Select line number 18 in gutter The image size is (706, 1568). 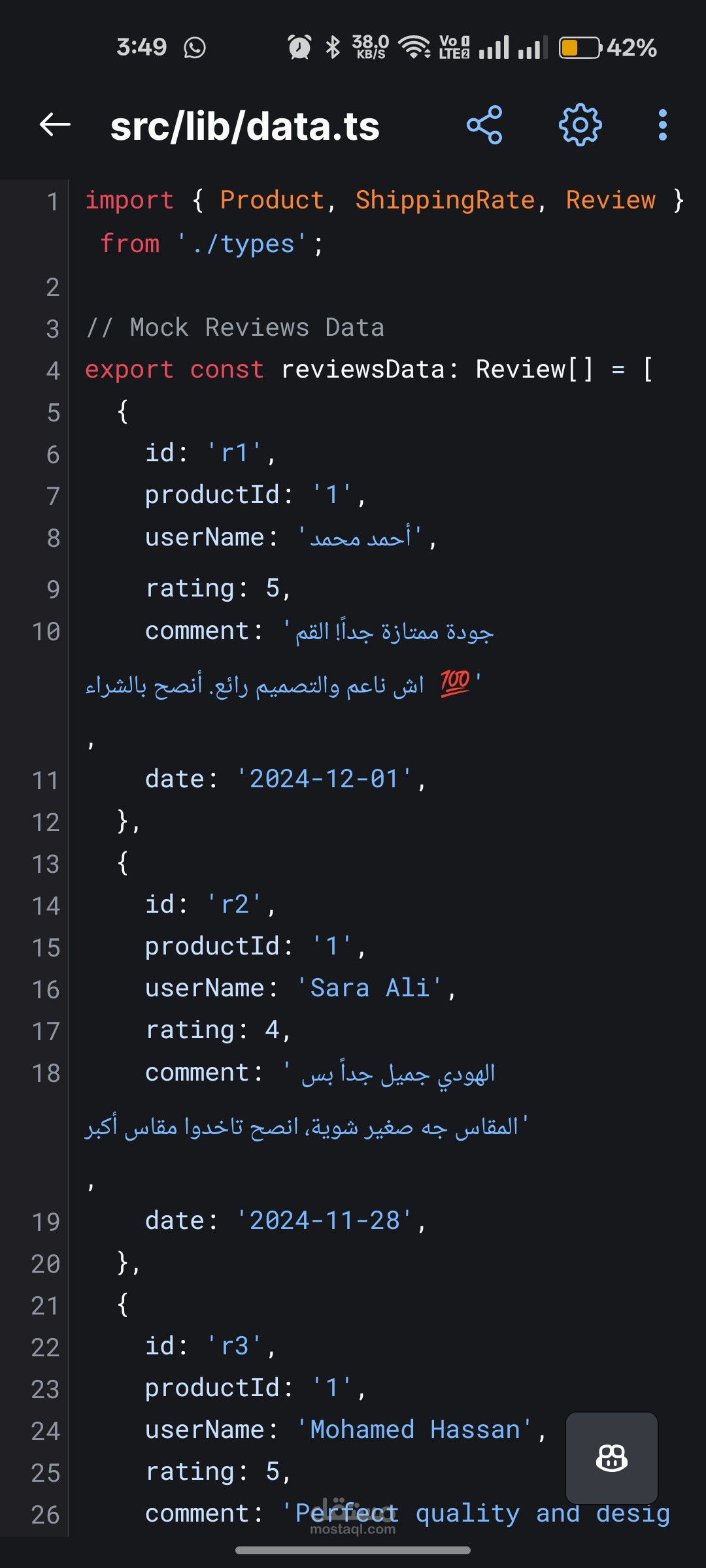(x=46, y=1073)
